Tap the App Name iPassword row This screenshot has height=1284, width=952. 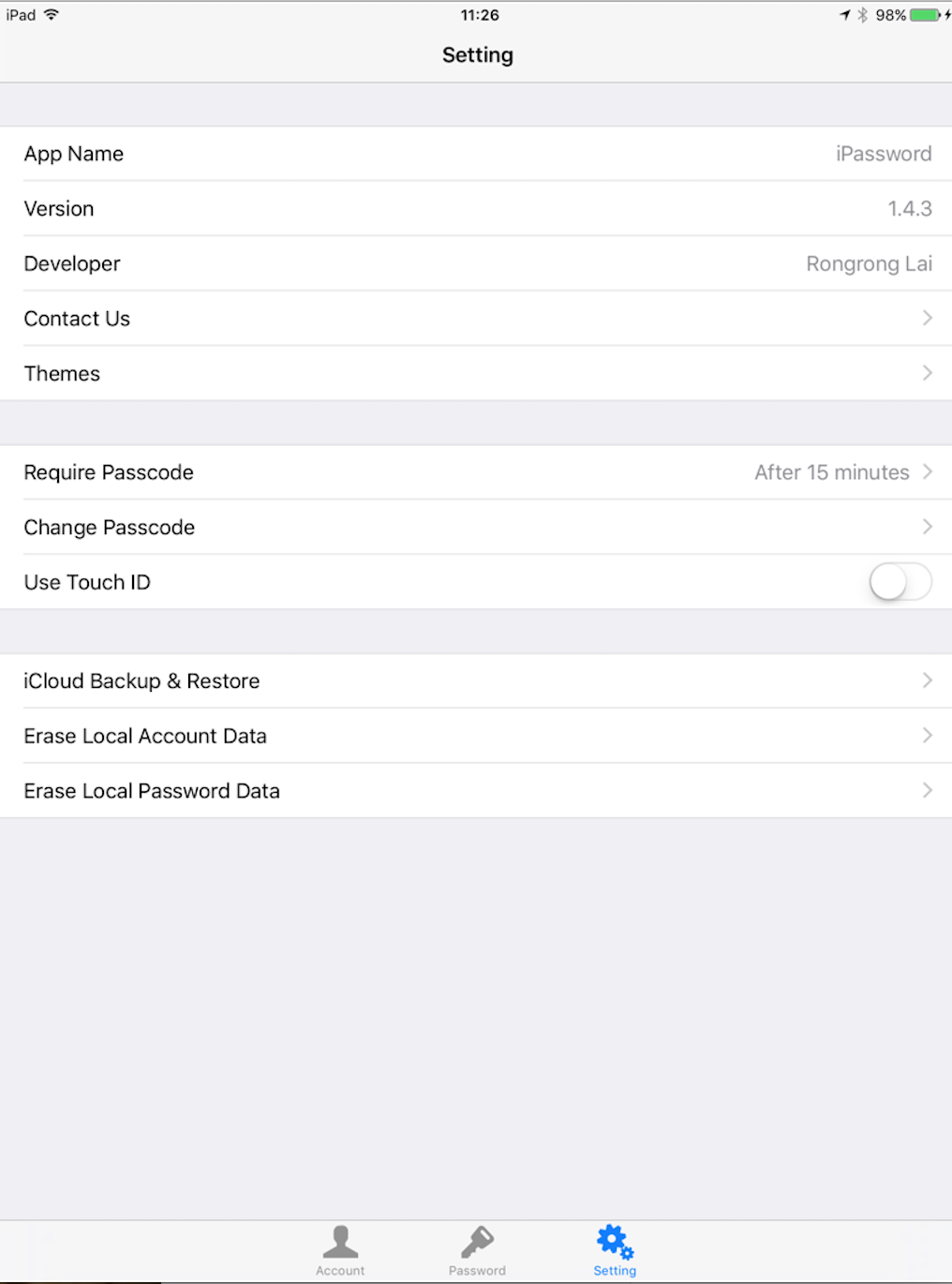point(476,154)
